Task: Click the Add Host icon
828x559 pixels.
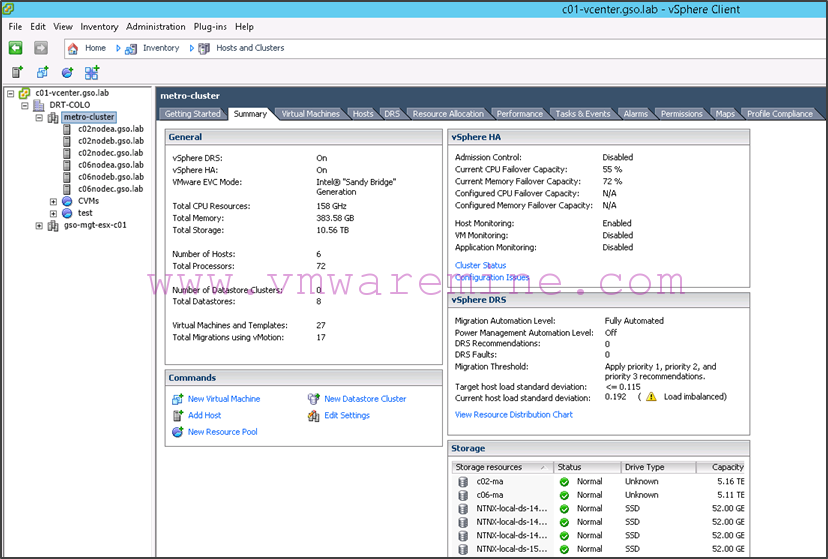Action: [x=178, y=415]
